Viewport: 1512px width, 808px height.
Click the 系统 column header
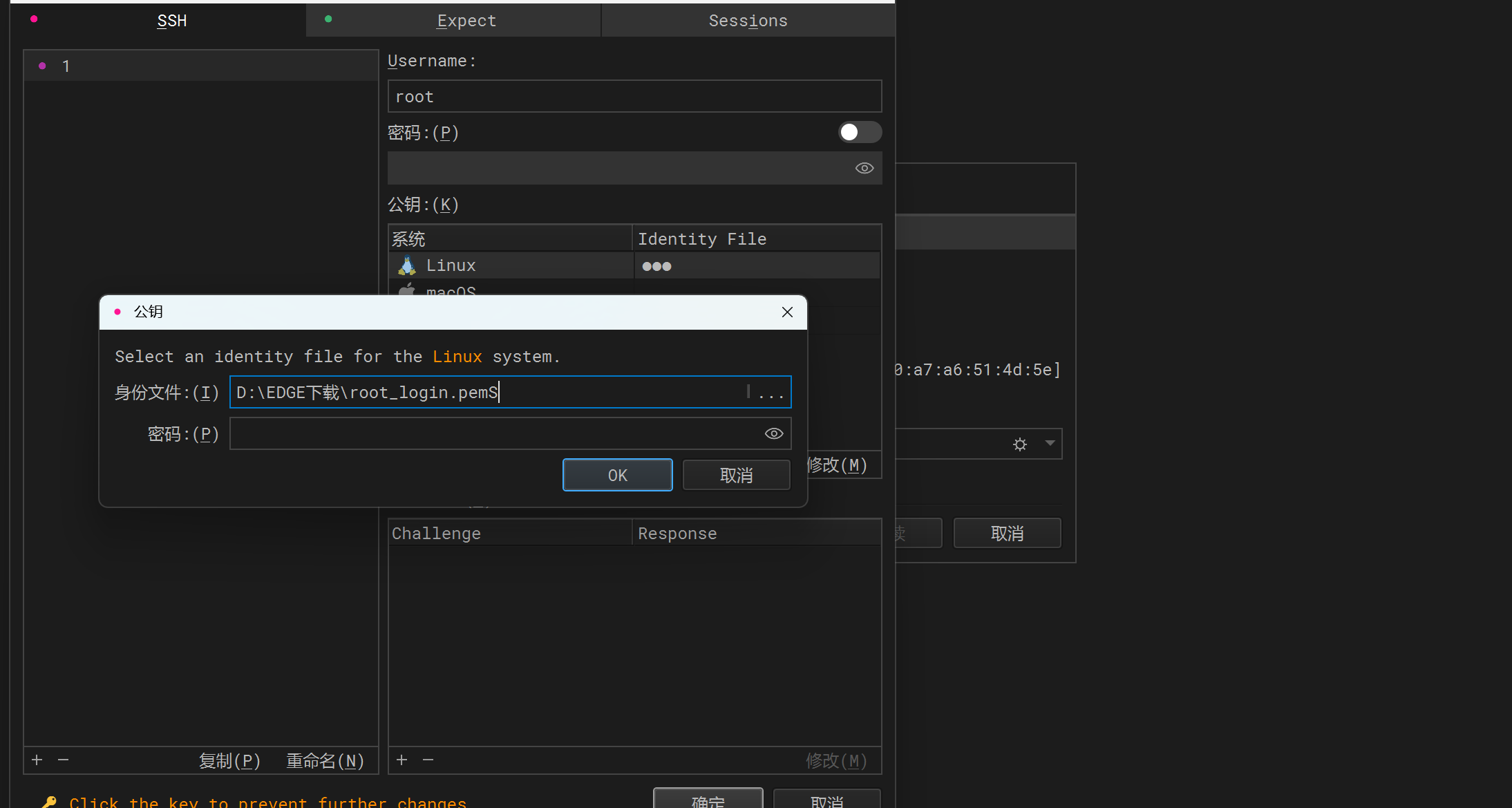pyautogui.click(x=511, y=239)
